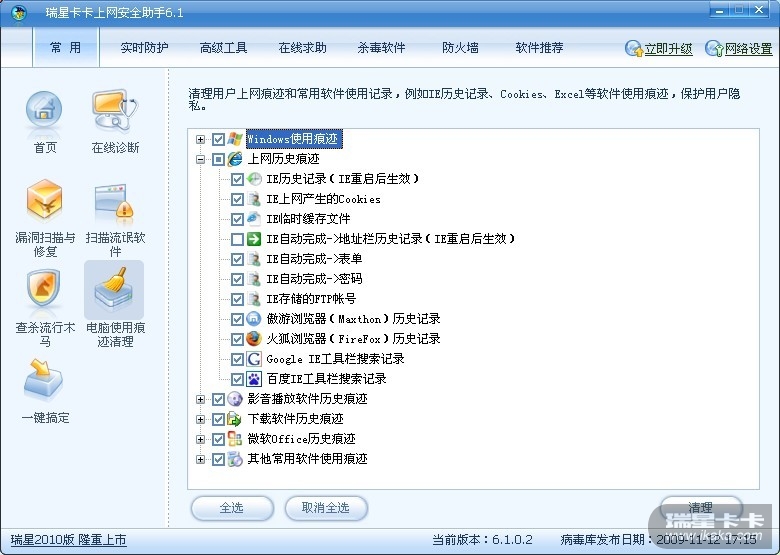Open the 高级工具 tab
This screenshot has height=555, width=780.
223,48
